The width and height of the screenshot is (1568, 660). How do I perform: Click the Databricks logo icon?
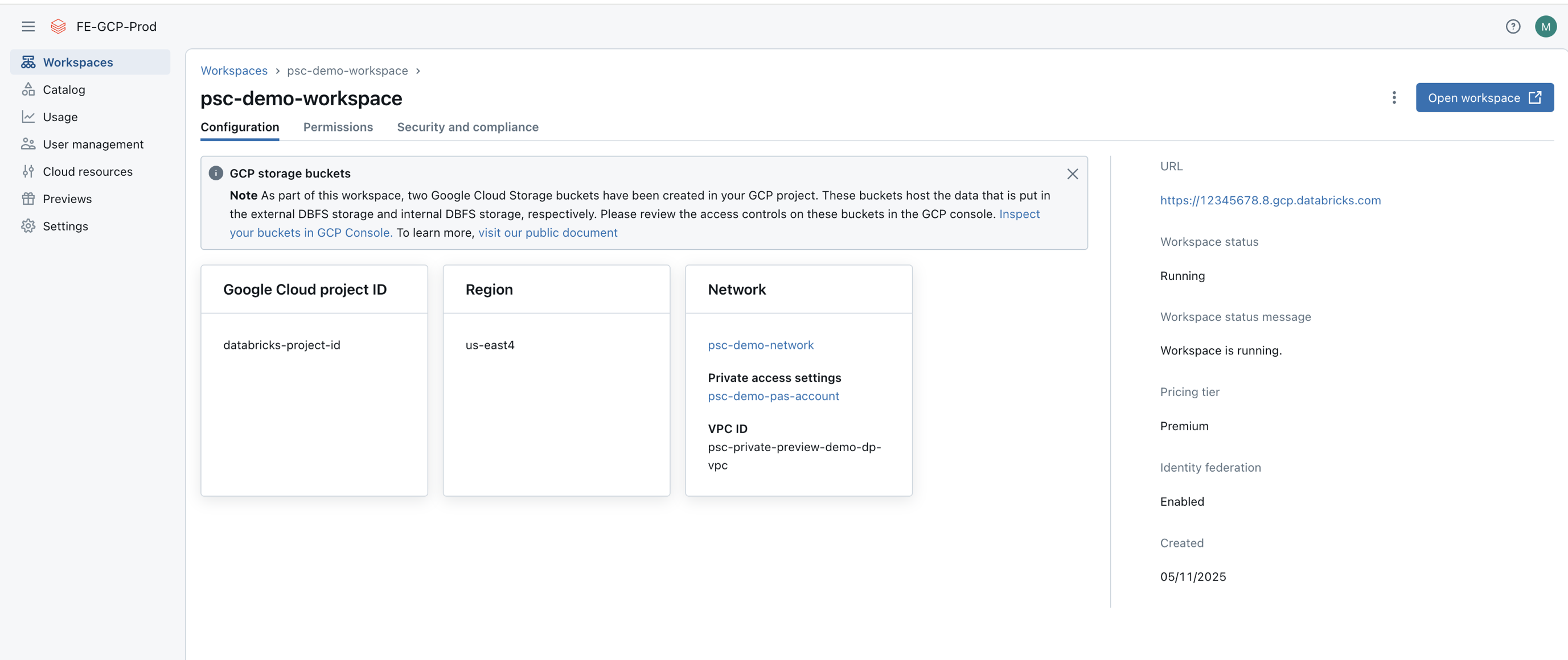[x=59, y=26]
